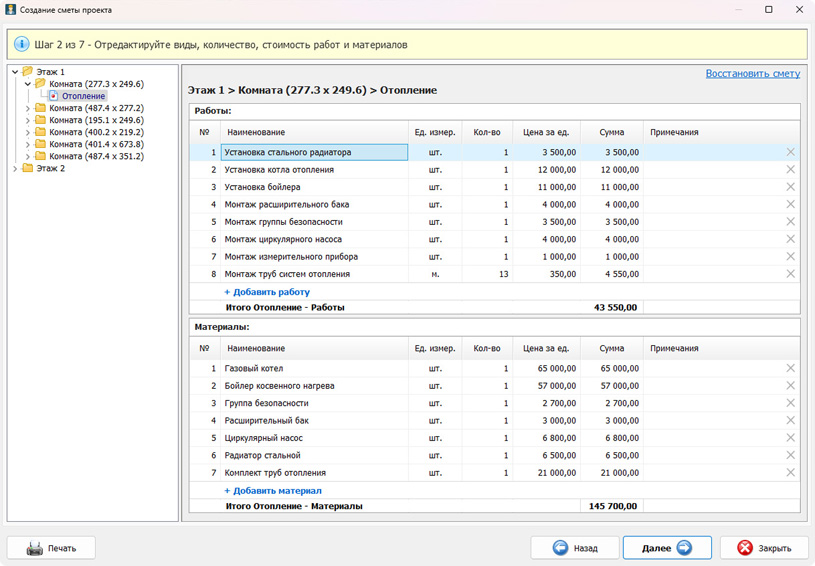Delete the 'Монтаж труб систем отопления' row
This screenshot has height=566, width=815.
coord(790,274)
